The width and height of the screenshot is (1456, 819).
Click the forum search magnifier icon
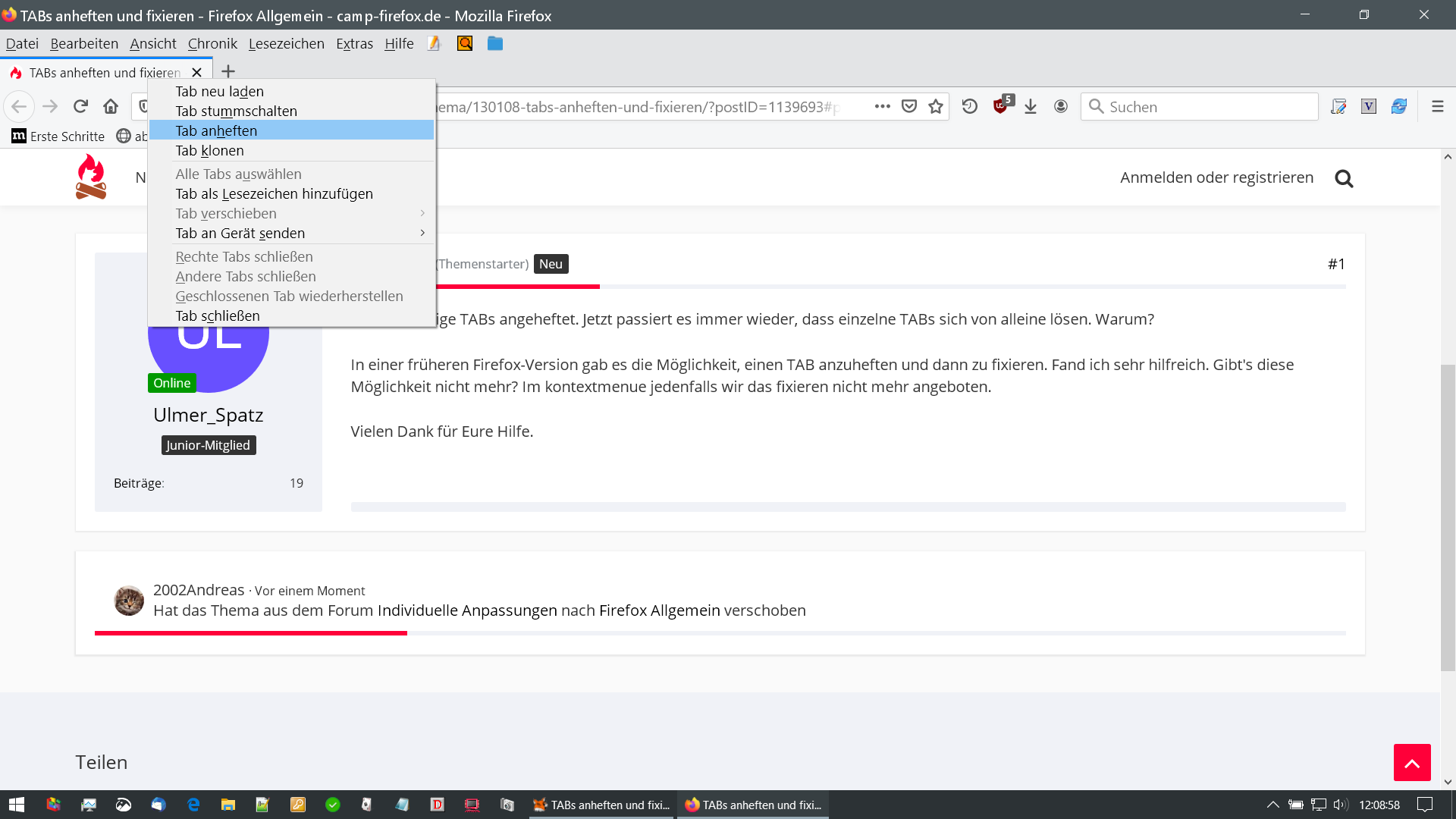(x=1344, y=178)
